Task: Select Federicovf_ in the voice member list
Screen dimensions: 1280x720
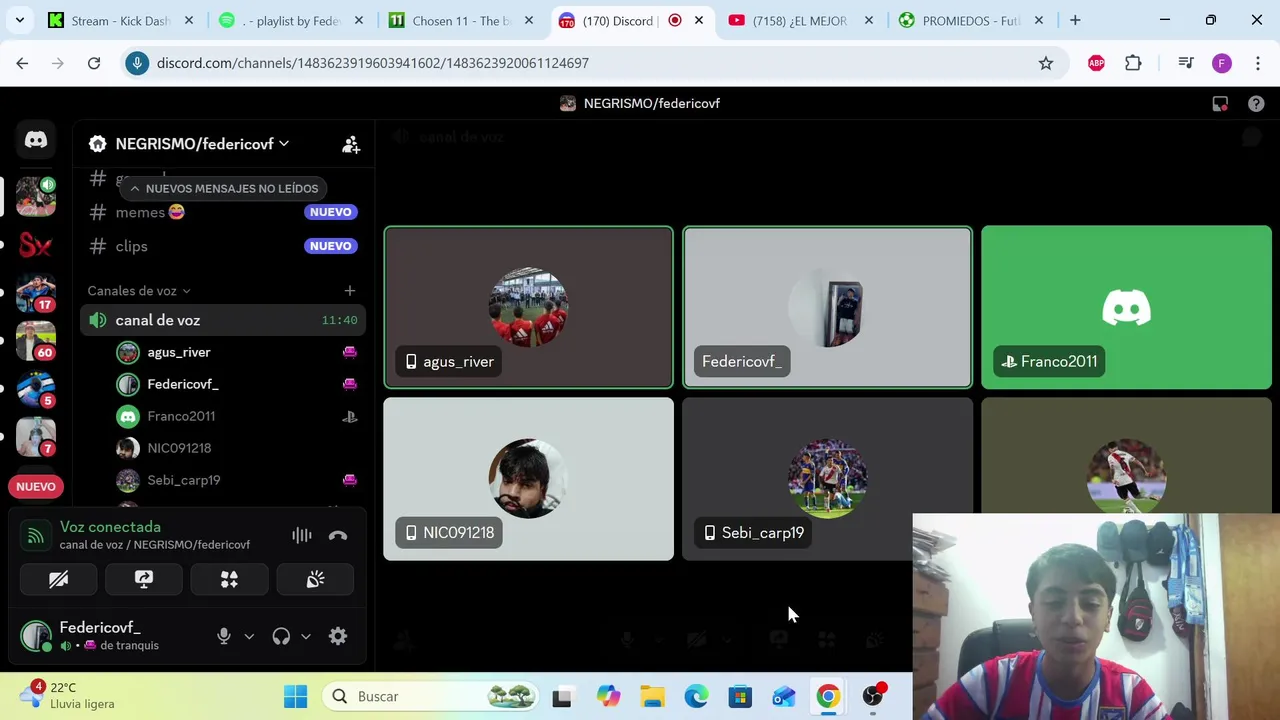Action: pos(237,384)
